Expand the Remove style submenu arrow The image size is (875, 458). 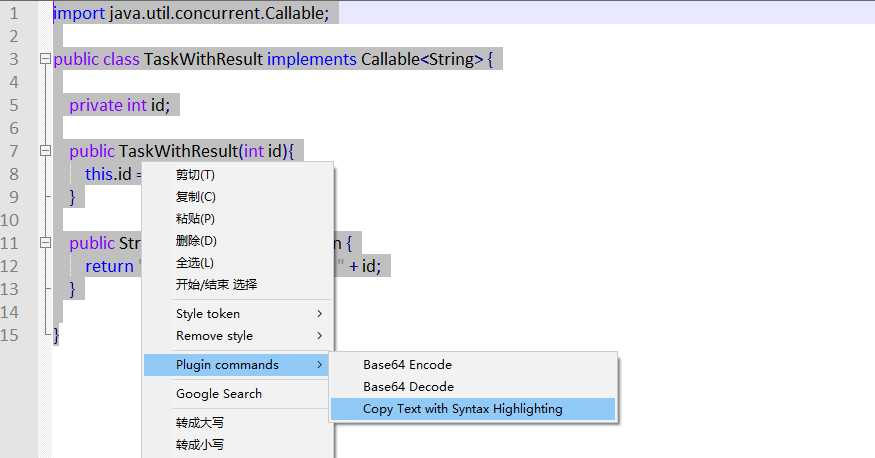pyautogui.click(x=319, y=336)
